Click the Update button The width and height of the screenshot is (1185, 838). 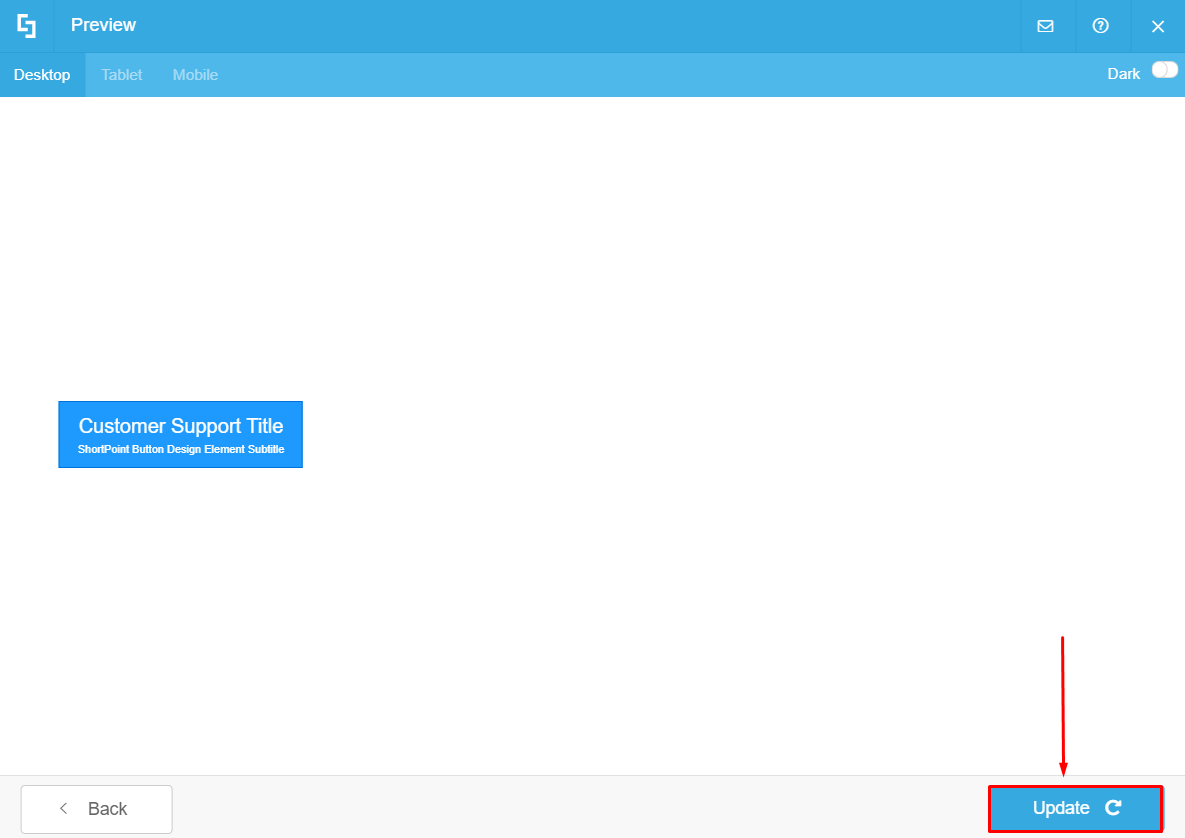1075,808
